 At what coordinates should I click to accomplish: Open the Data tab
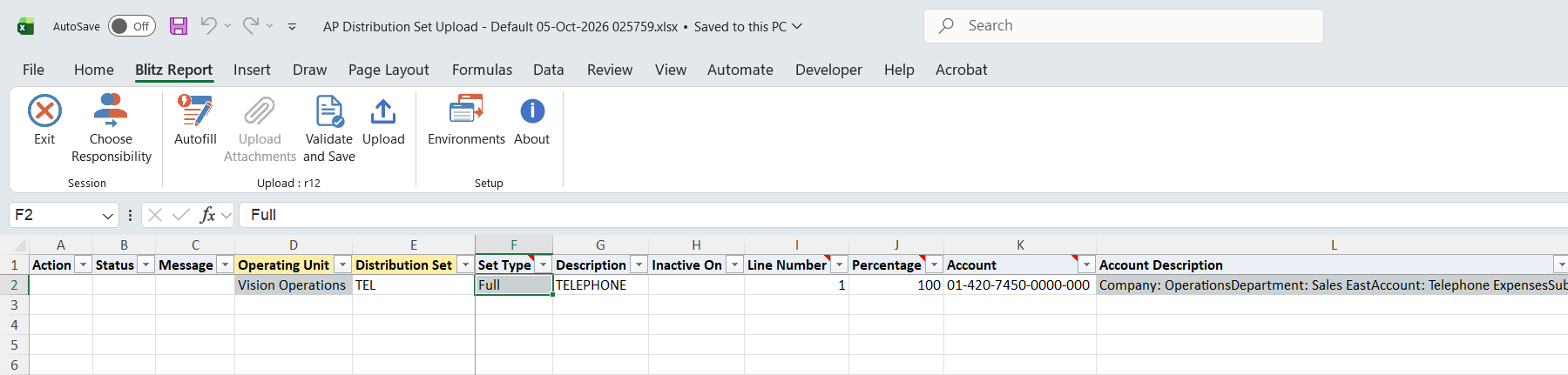pos(548,70)
